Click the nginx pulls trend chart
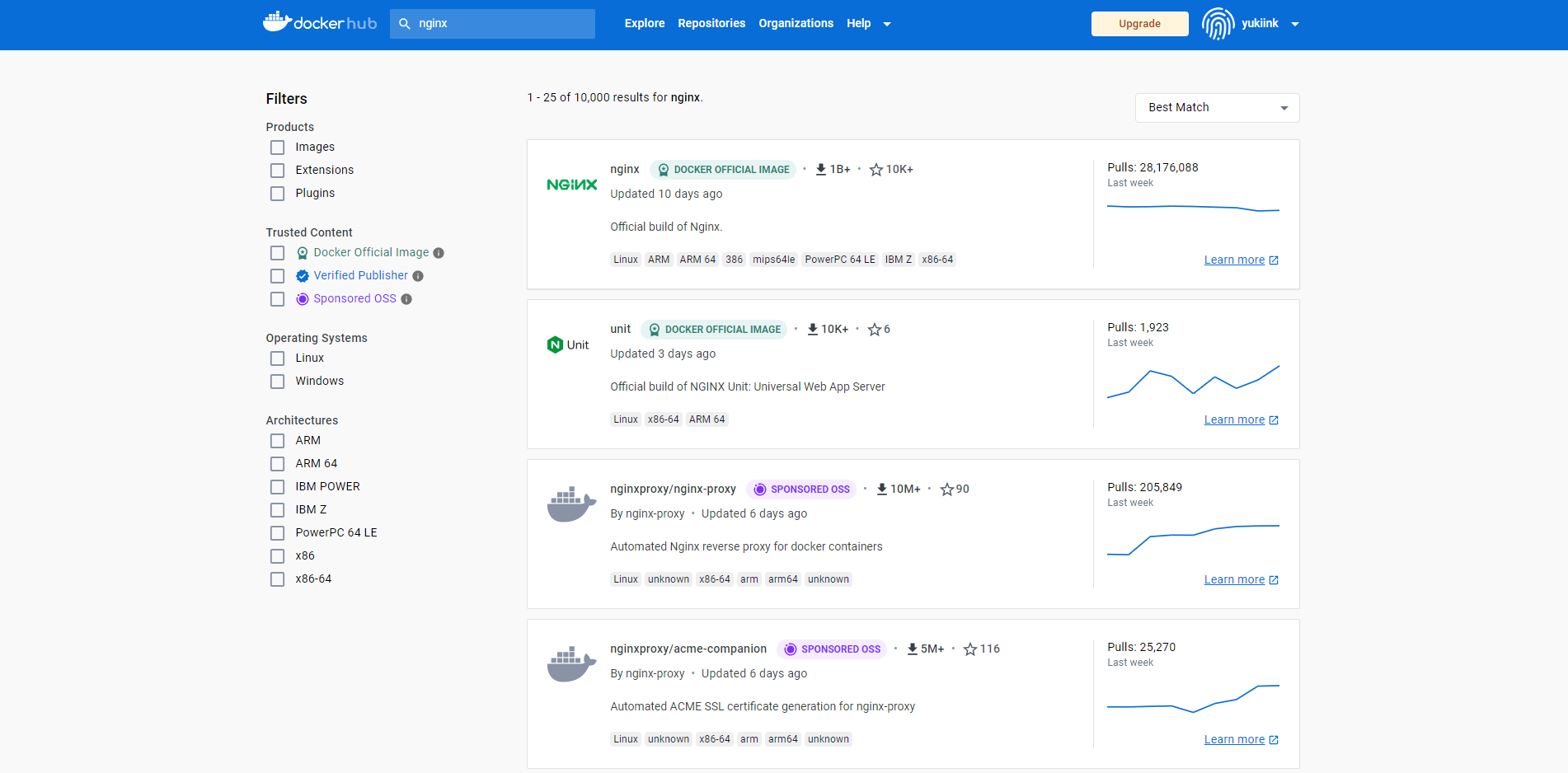 1193,208
